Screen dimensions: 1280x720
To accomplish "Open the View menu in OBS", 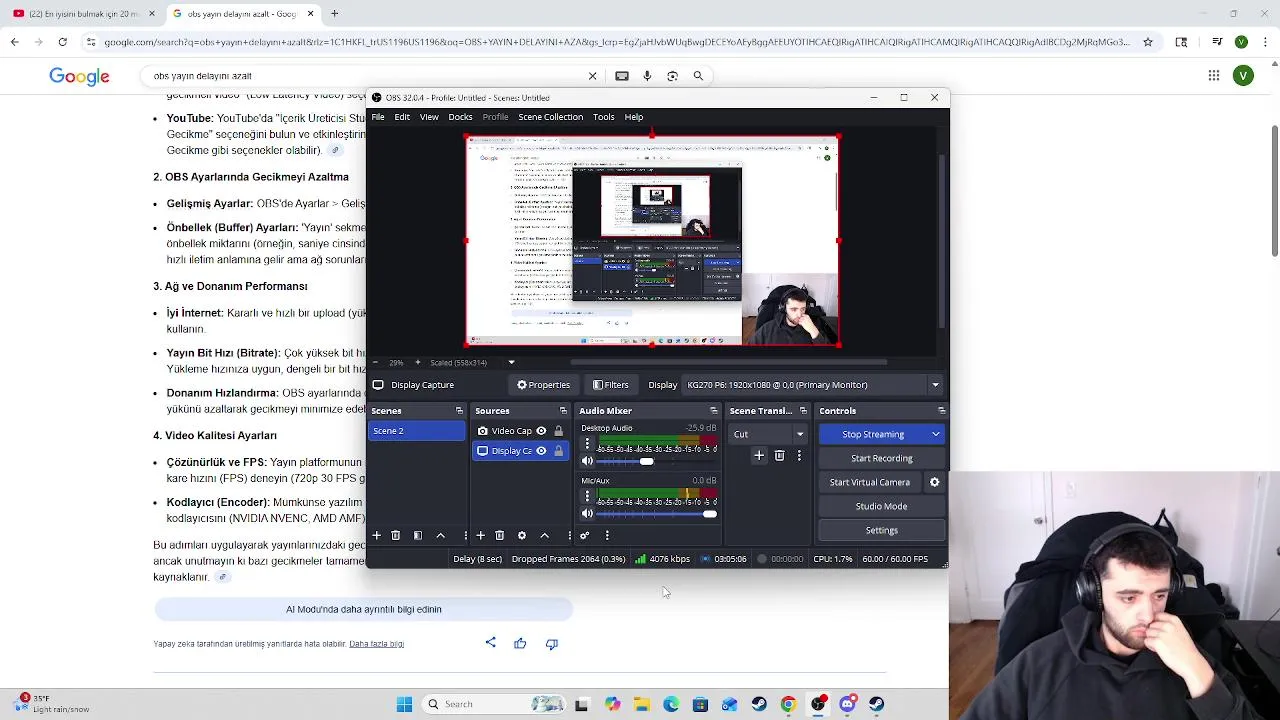I will (x=429, y=117).
